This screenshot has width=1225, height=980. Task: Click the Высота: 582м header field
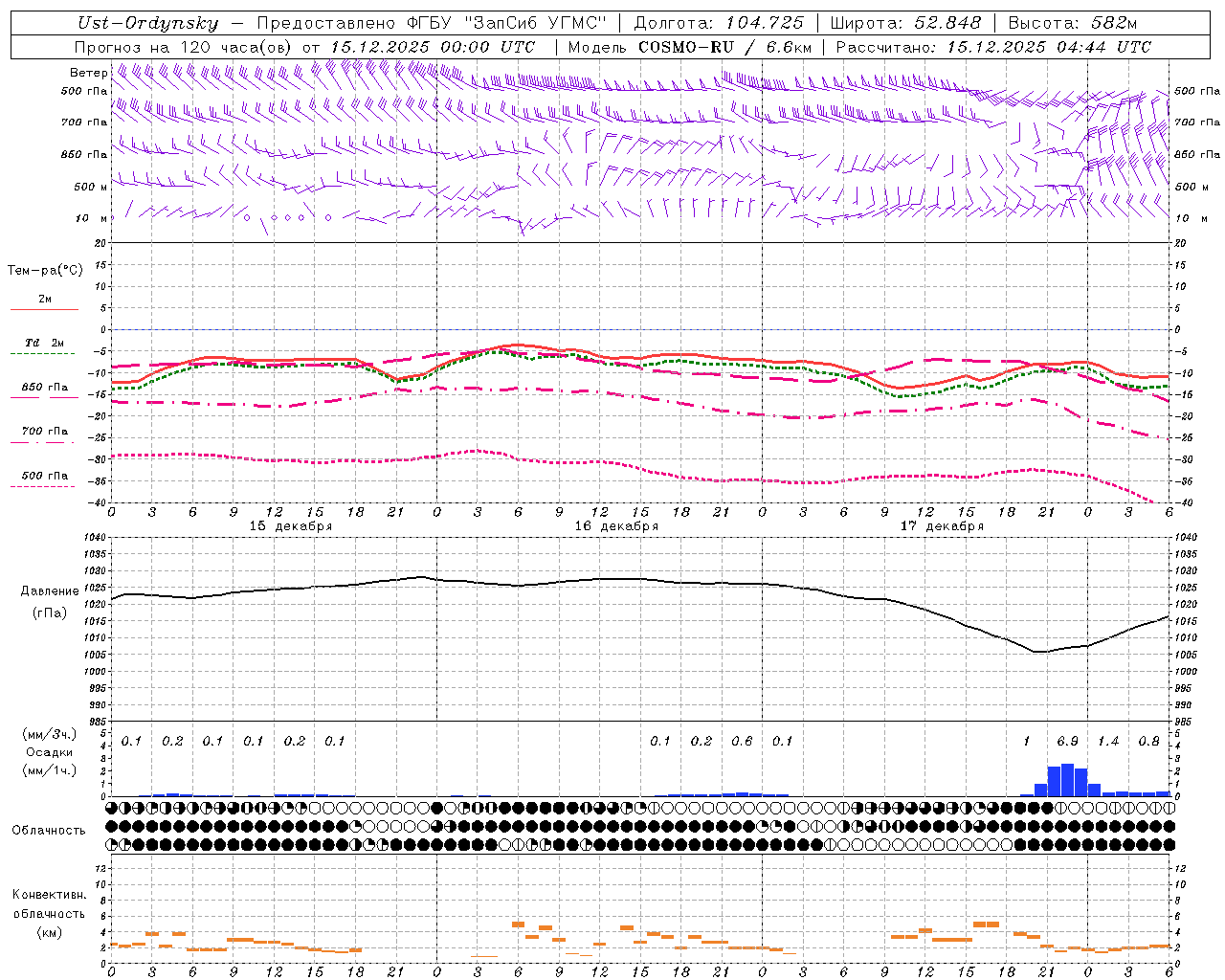1073,23
